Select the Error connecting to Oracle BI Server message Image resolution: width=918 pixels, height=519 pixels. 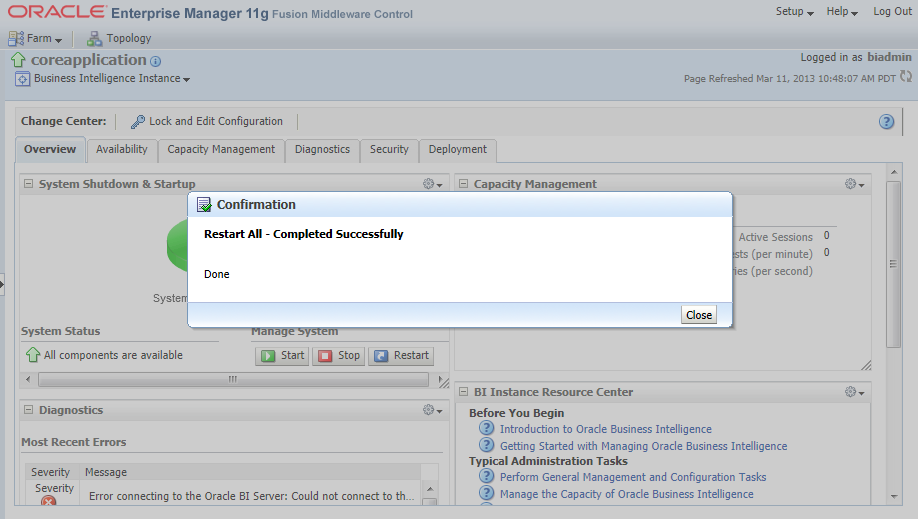(252, 496)
